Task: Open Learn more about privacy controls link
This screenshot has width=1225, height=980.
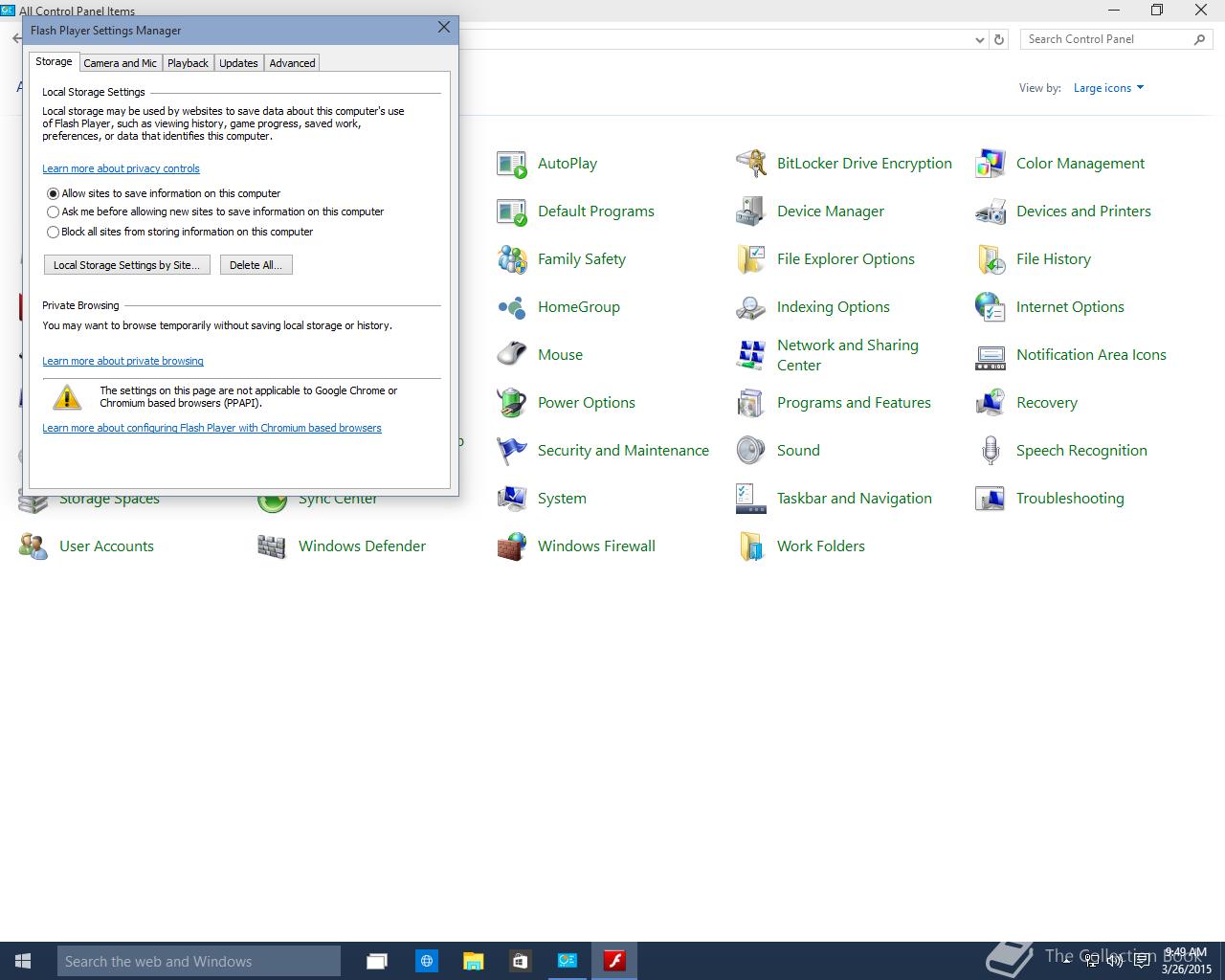Action: [121, 168]
